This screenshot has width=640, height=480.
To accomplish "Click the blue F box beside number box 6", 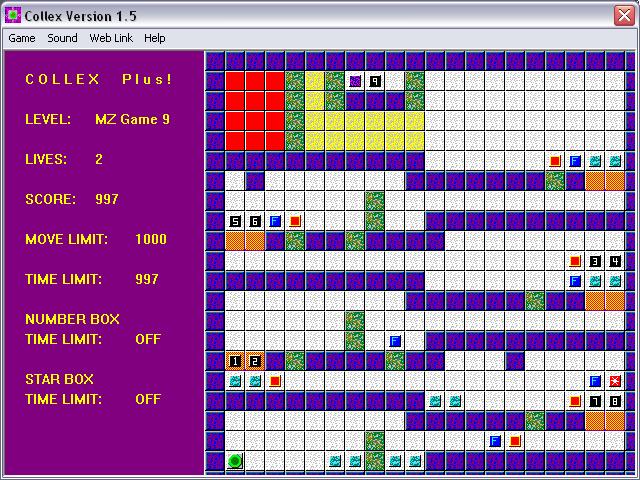I will (x=275, y=221).
